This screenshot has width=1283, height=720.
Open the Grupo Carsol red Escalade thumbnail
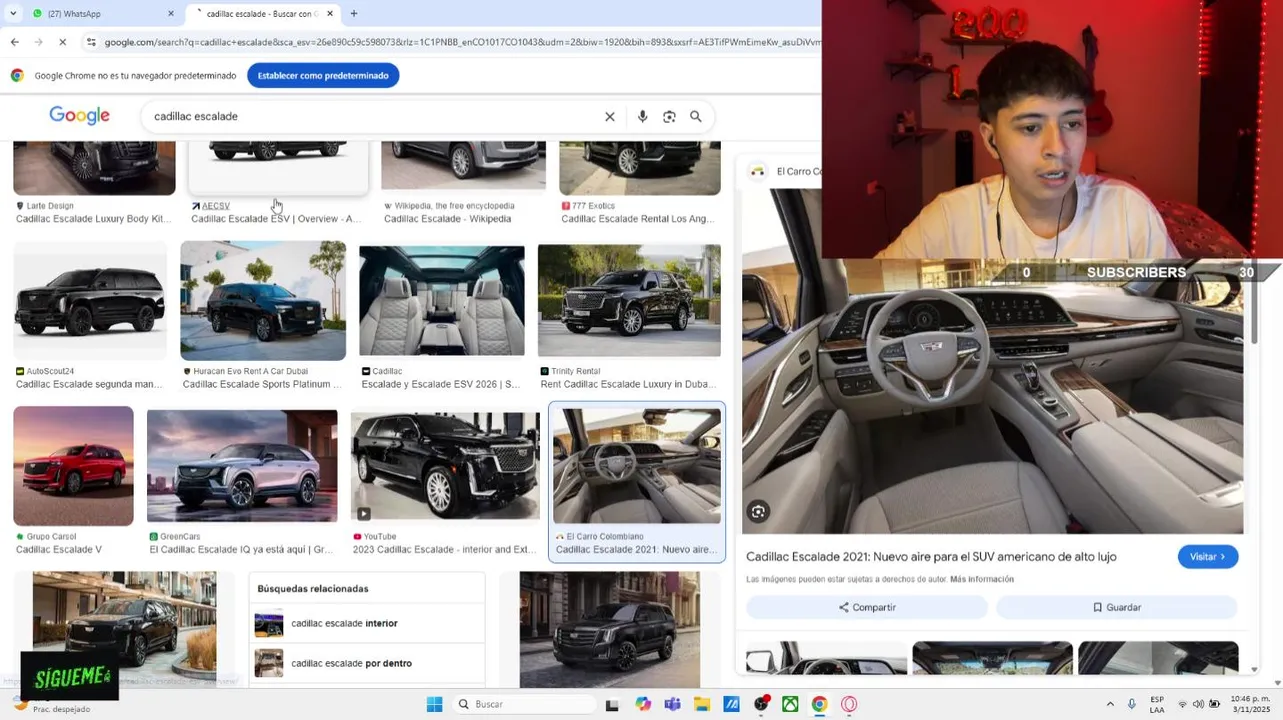73,466
